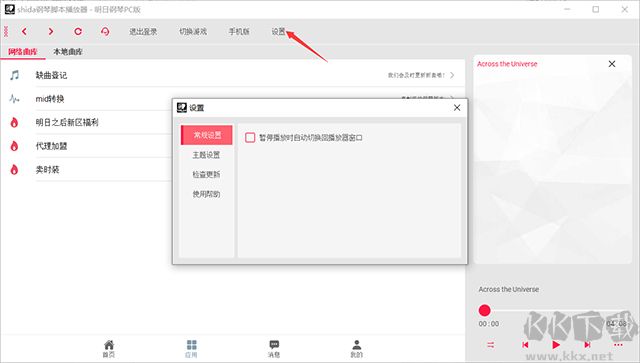Select 使用帮助 in the settings dialog
This screenshot has height=363, width=640.
click(x=207, y=194)
